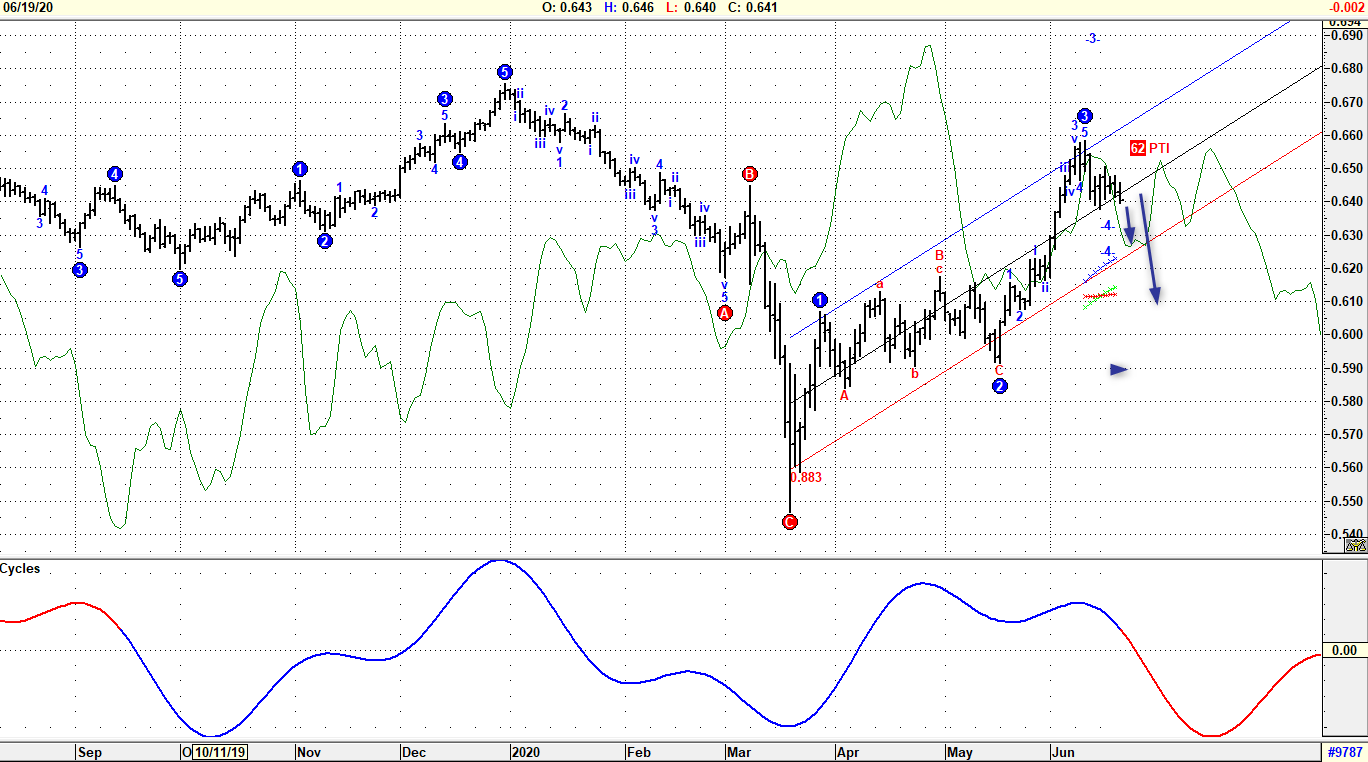Select the red circled C wave marker
The width and height of the screenshot is (1368, 762).
point(790,522)
